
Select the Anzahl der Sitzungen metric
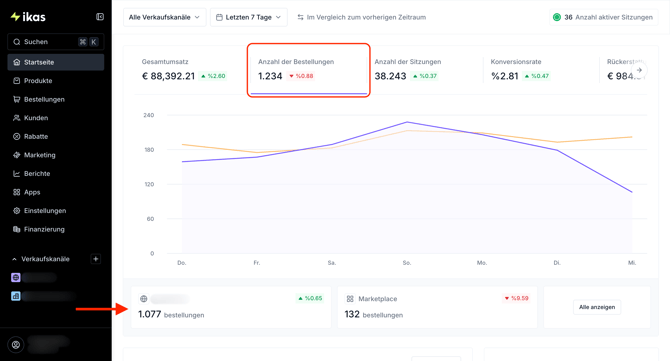click(x=424, y=70)
